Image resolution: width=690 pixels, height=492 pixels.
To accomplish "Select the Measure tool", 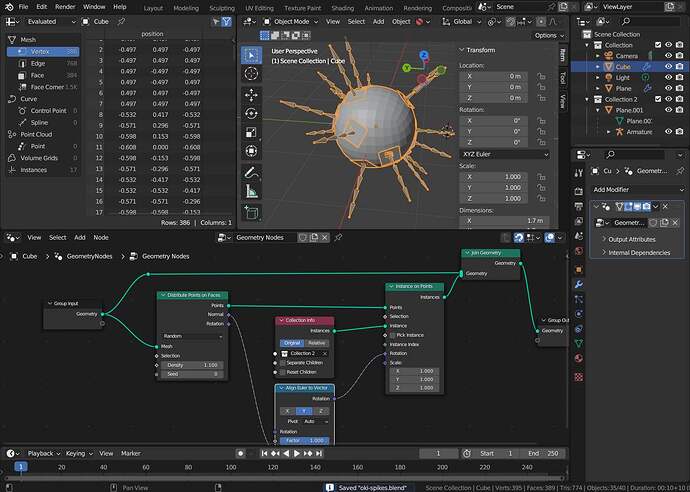I will pos(251,191).
